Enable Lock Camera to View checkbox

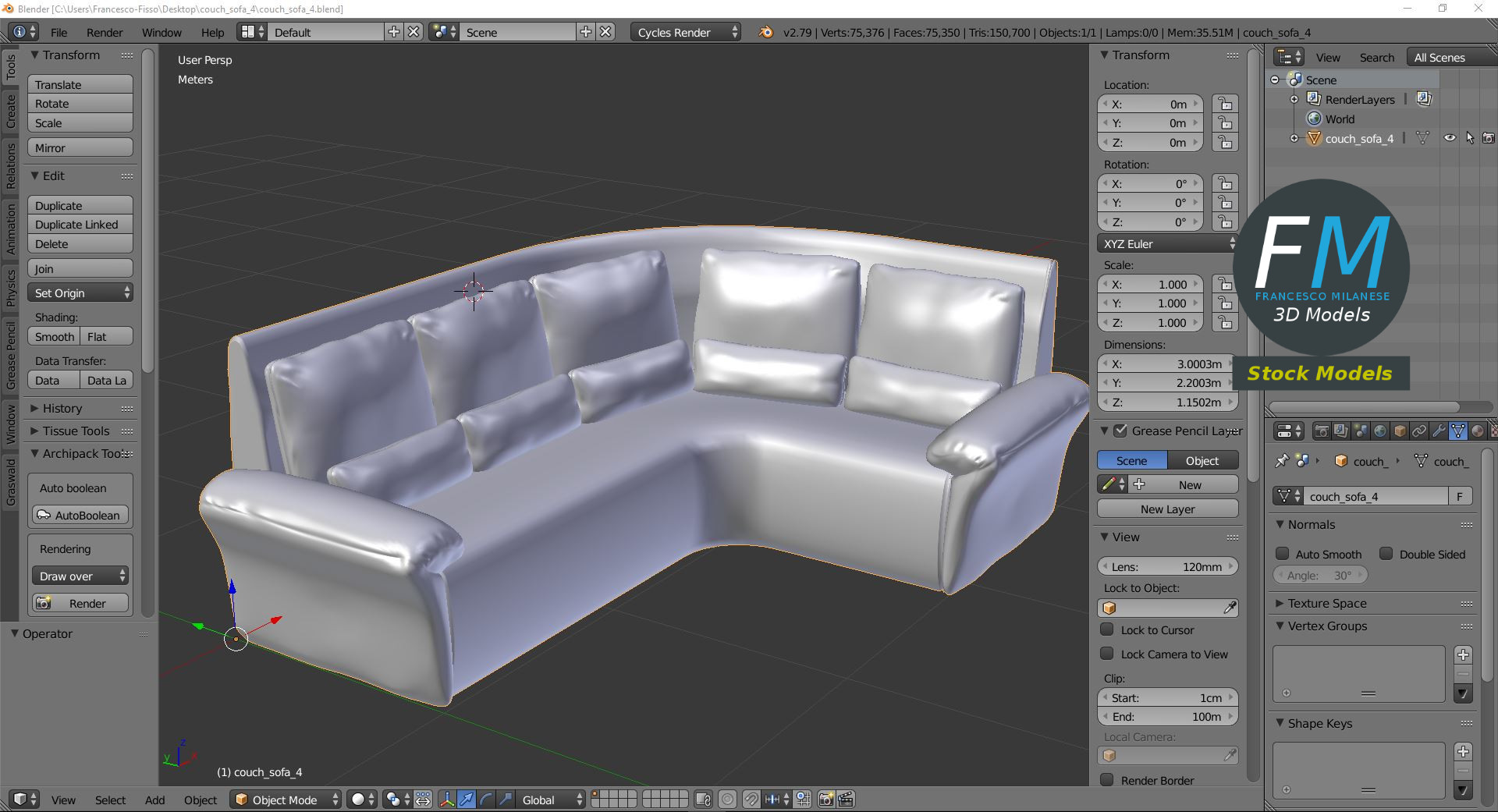(1106, 654)
